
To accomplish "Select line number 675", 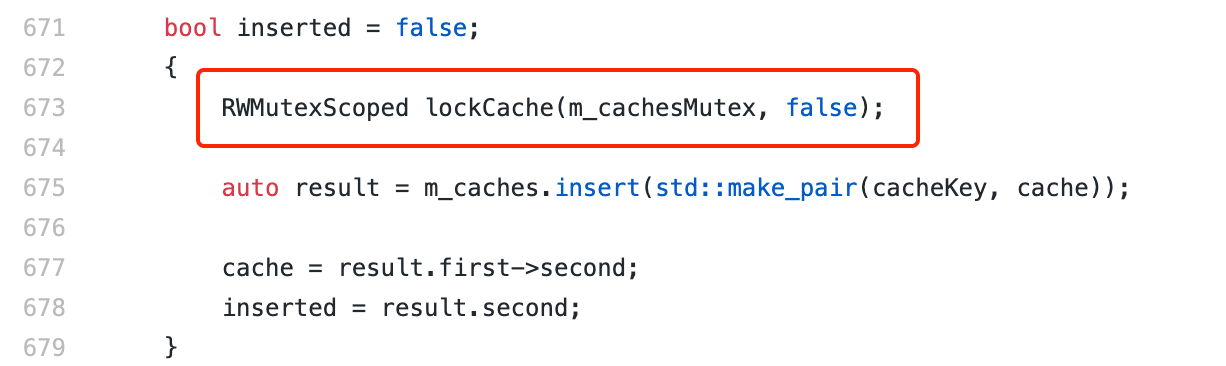I will (x=43, y=188).
